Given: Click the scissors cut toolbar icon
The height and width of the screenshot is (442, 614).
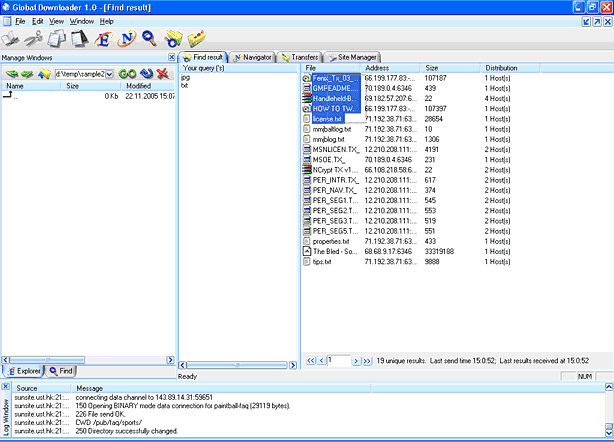Looking at the screenshot, I should tap(34, 38).
